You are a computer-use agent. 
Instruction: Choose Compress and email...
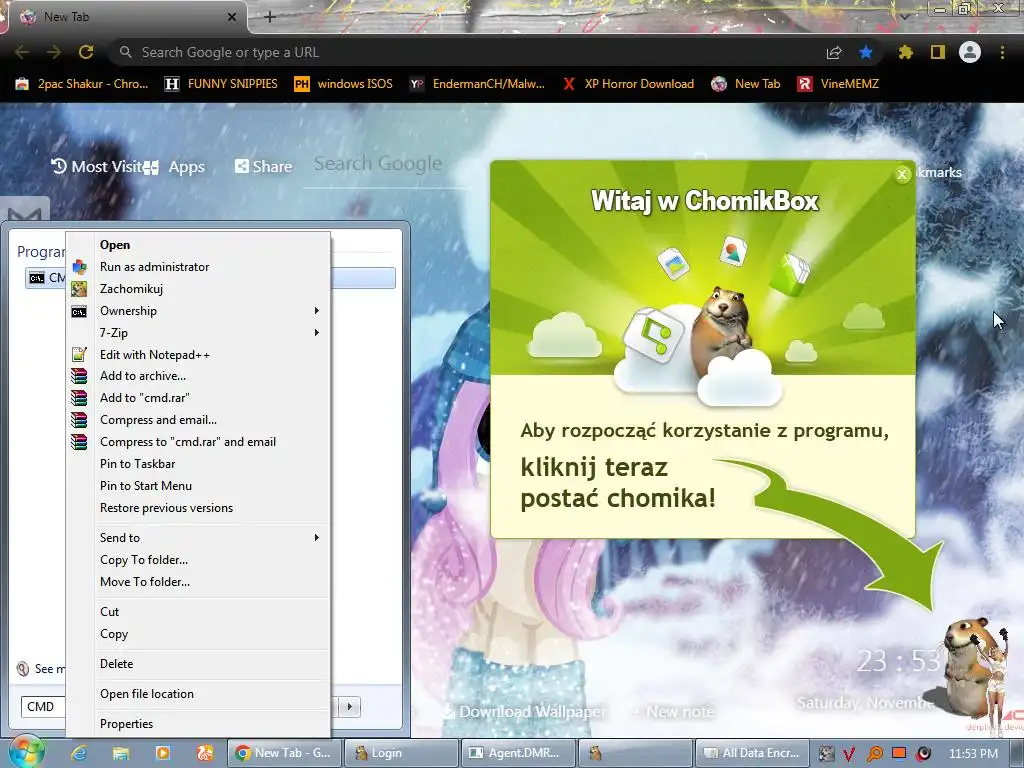pyautogui.click(x=199, y=420)
